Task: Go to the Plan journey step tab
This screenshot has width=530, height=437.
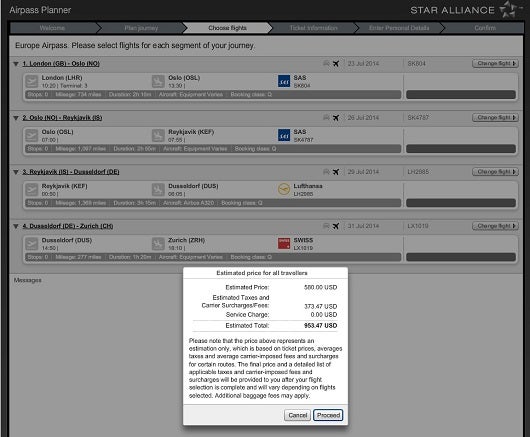Action: tap(141, 28)
